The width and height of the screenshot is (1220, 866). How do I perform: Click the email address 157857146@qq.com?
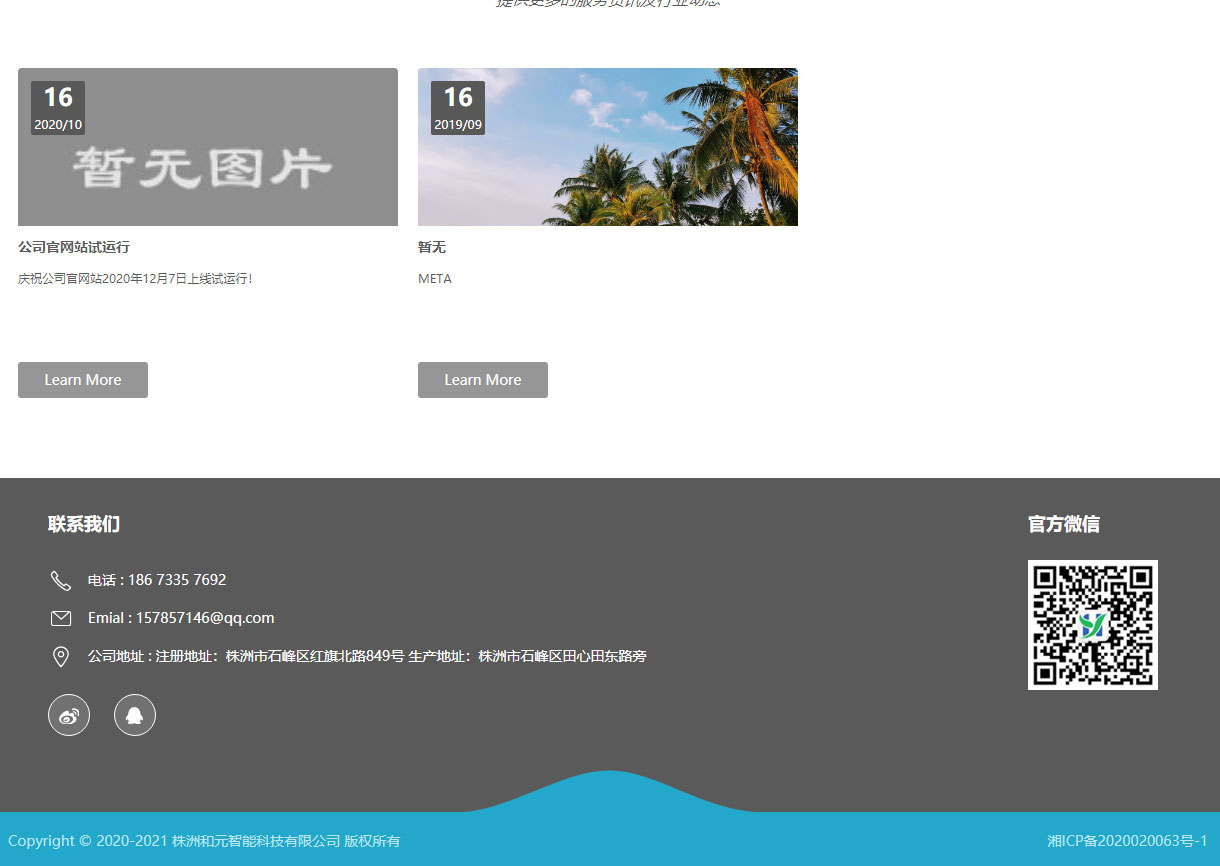coord(205,618)
